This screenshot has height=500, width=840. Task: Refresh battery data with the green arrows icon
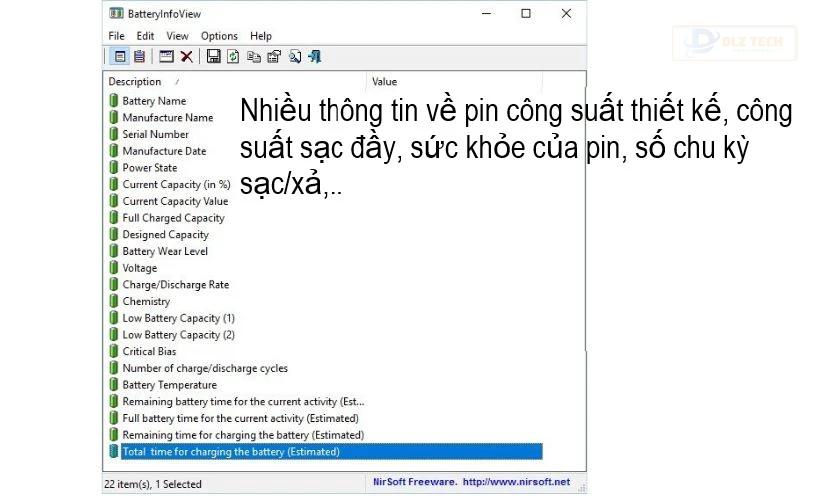233,56
